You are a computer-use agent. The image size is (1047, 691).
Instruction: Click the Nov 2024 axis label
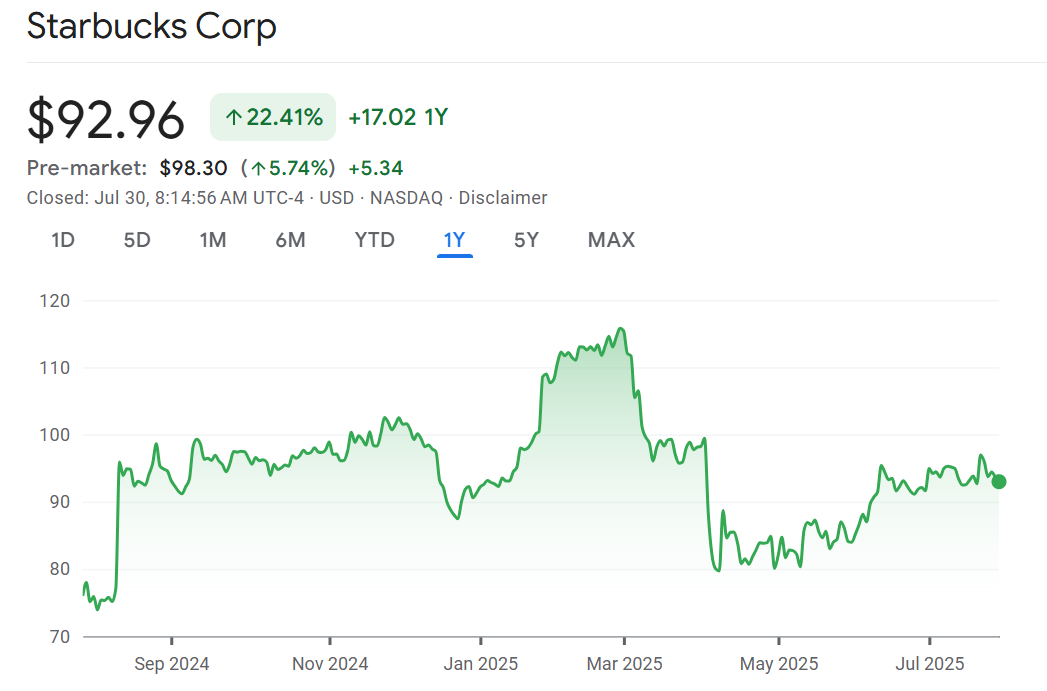coord(330,664)
